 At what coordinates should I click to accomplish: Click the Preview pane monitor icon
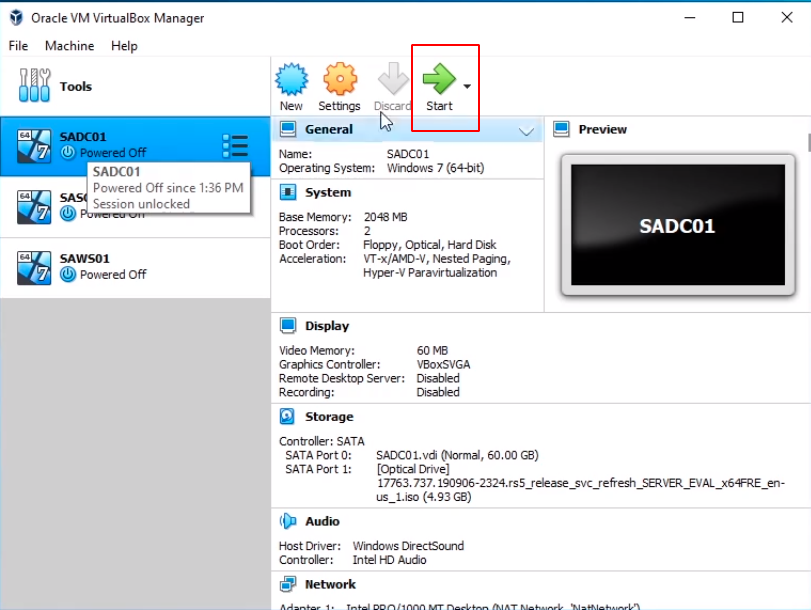(x=561, y=129)
